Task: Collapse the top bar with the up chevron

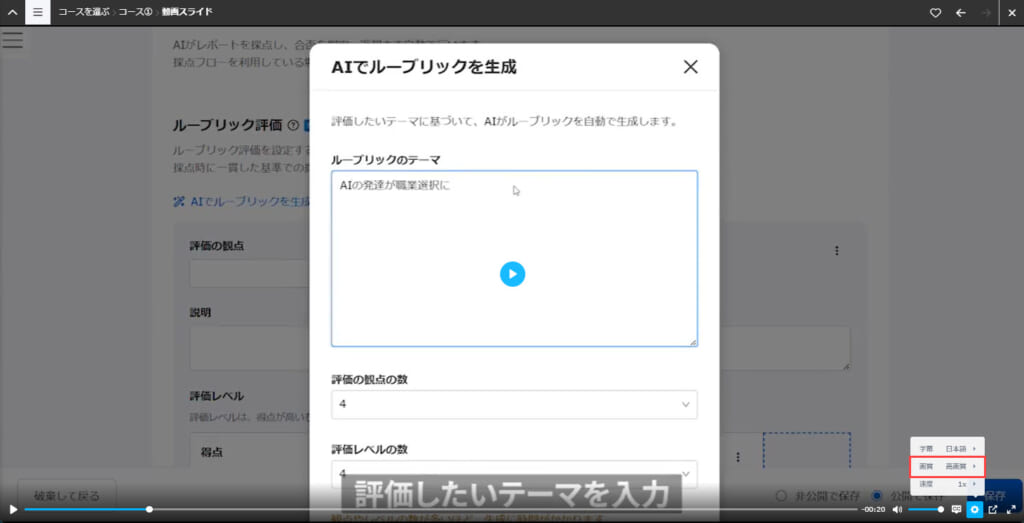Action: point(12,13)
